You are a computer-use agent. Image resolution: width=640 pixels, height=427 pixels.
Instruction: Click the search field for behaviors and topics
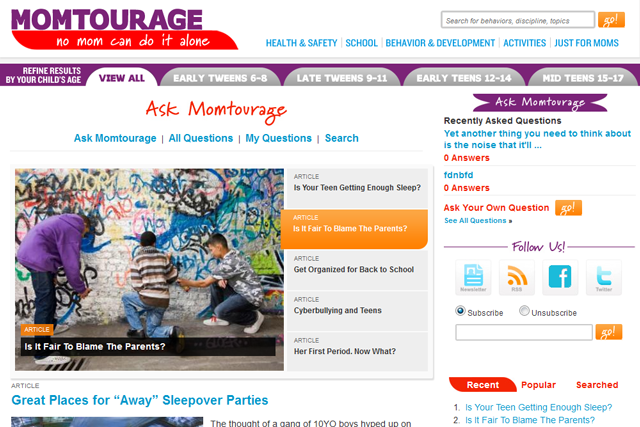coord(518,20)
